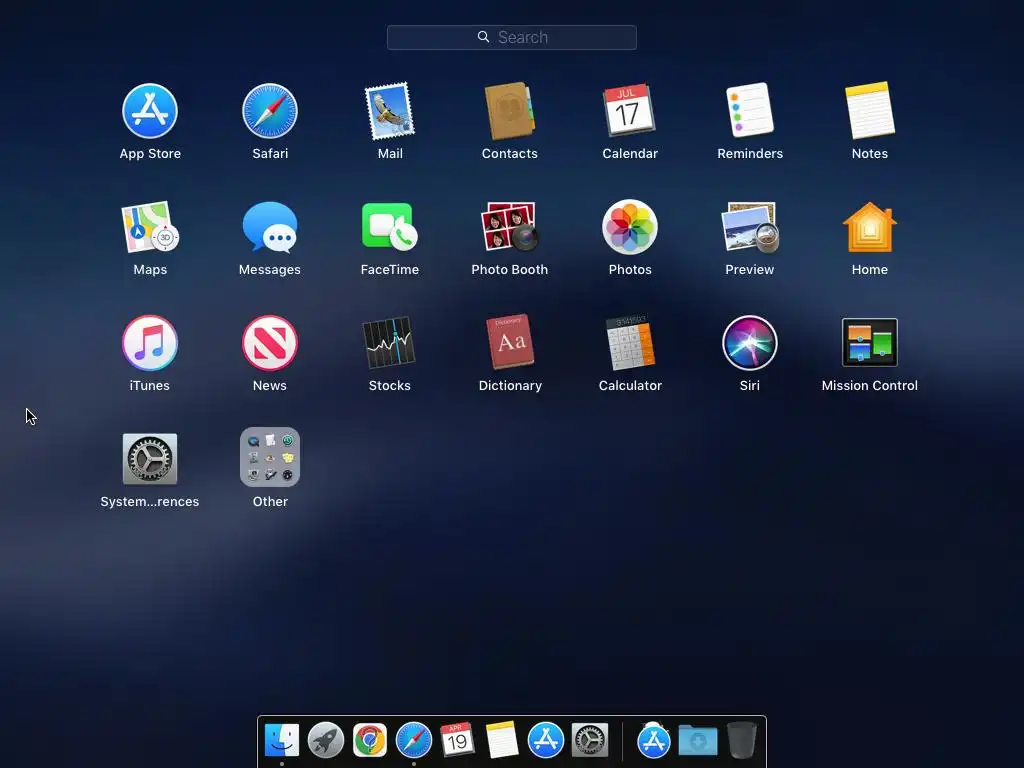Open the APR 19 Calendar Dock icon
Image resolution: width=1024 pixels, height=768 pixels.
tap(457, 740)
